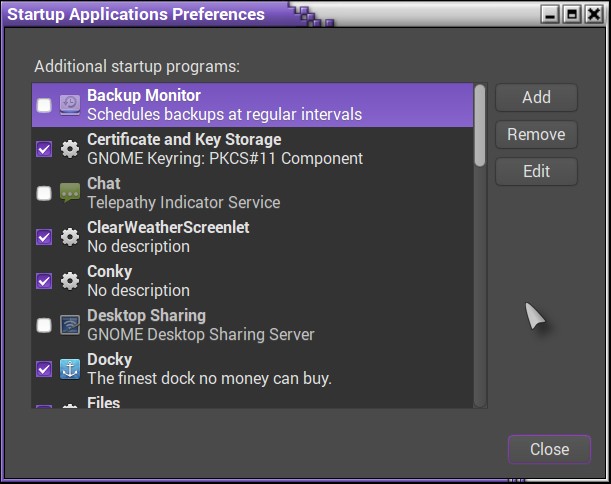Screen dimensions: 611x484
Task: Click the Chat speech bubble icon
Action: pyautogui.click(x=70, y=193)
